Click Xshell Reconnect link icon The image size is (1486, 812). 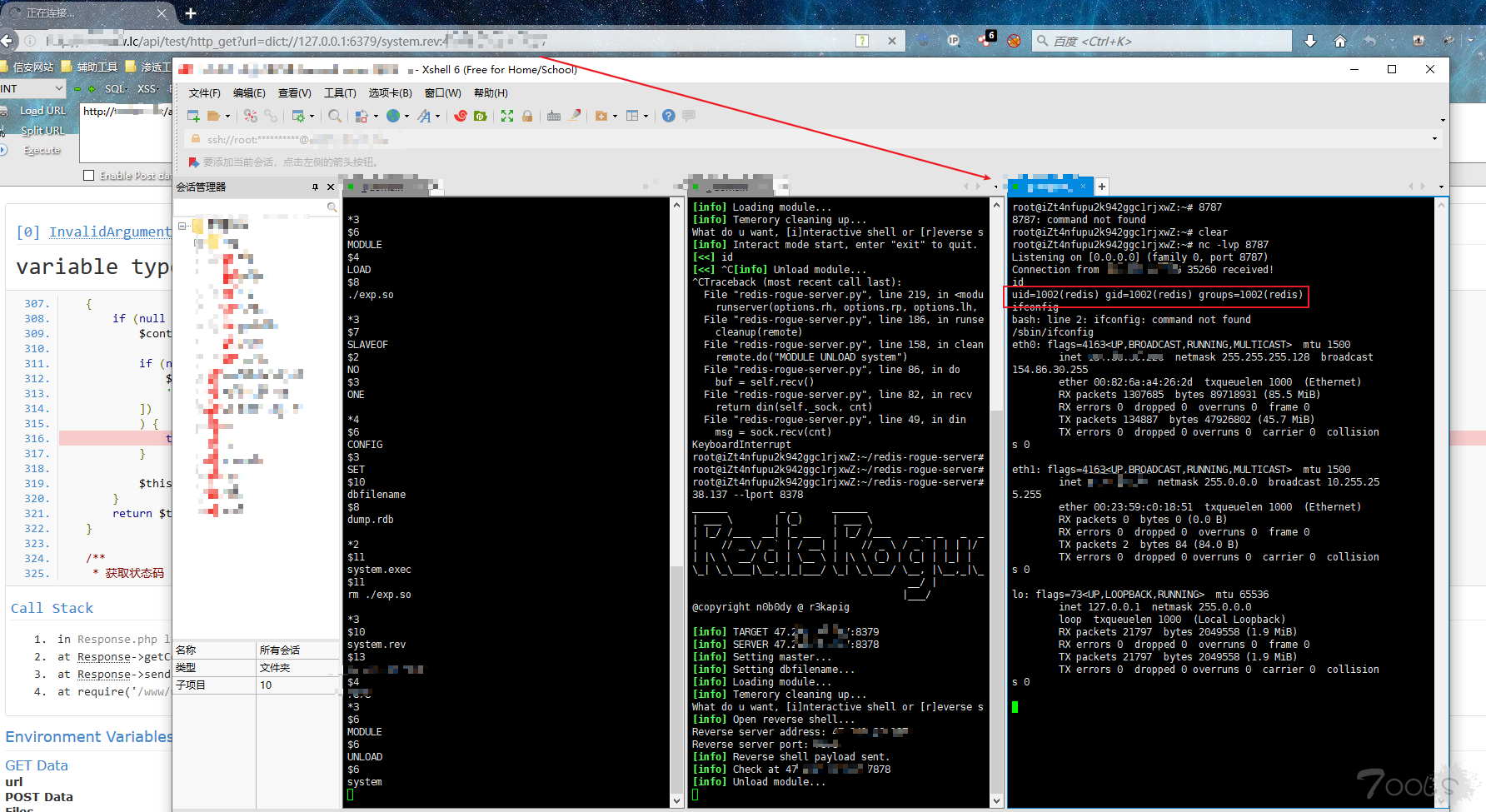271,116
